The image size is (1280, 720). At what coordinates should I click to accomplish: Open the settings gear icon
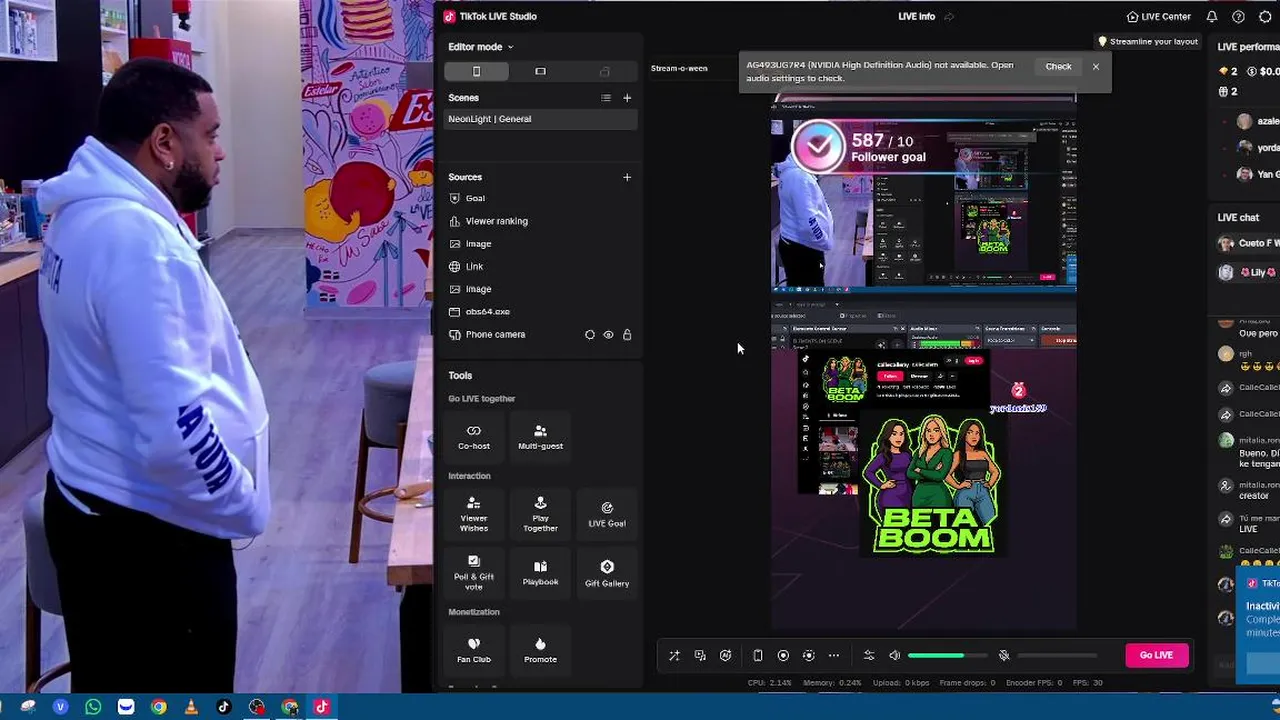point(1265,17)
